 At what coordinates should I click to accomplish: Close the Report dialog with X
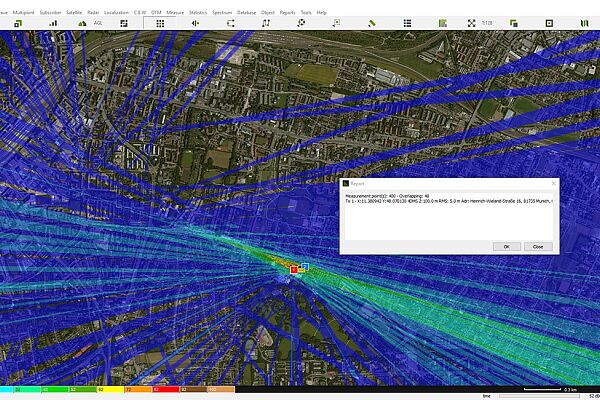[x=553, y=184]
